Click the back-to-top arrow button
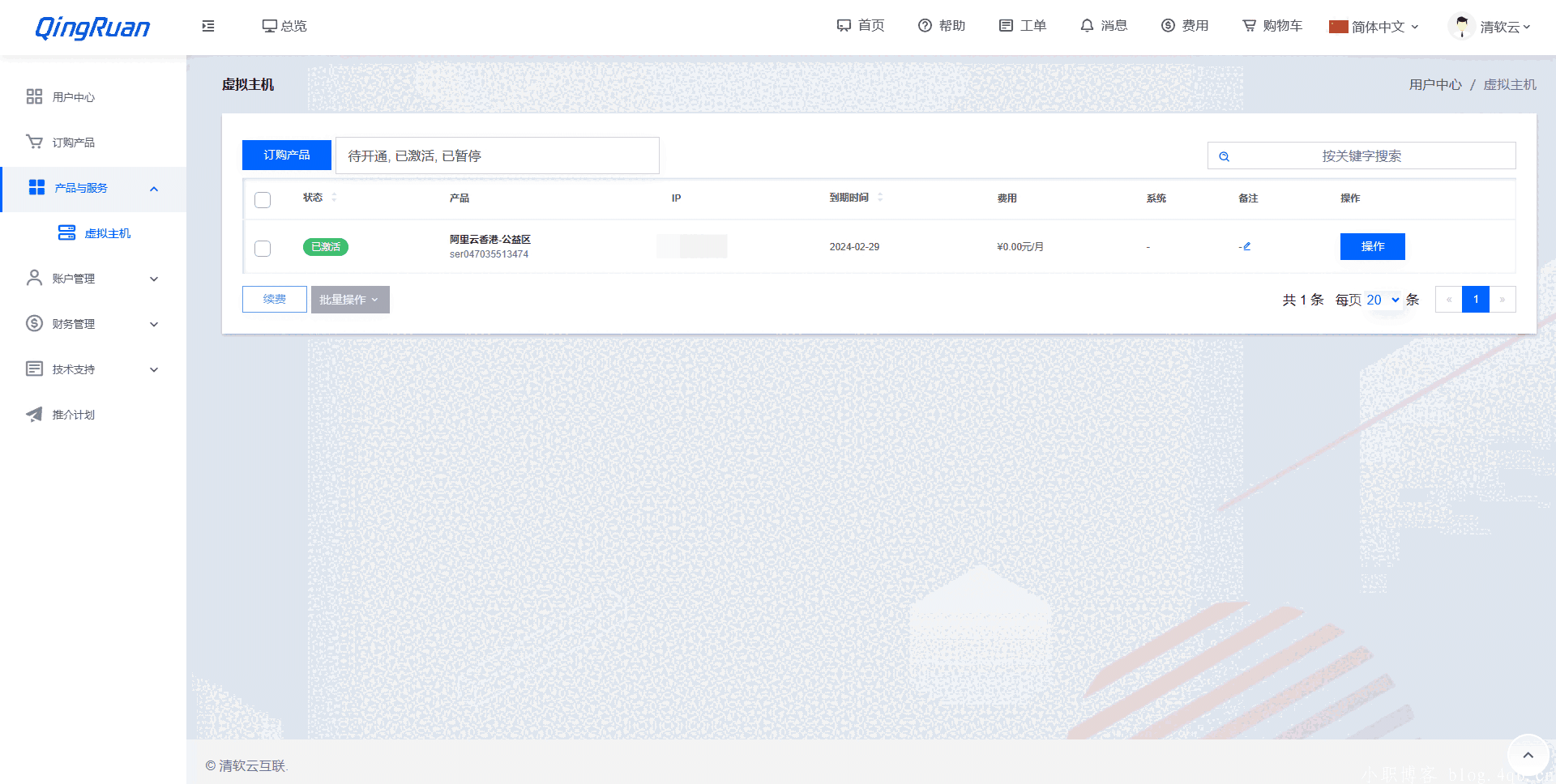 tap(1528, 755)
